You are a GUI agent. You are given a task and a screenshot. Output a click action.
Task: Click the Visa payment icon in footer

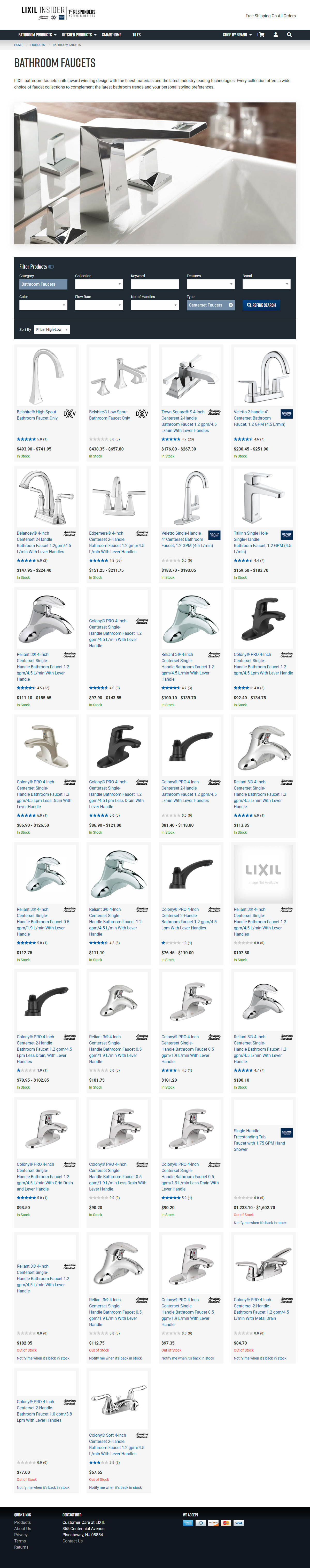239,1523
